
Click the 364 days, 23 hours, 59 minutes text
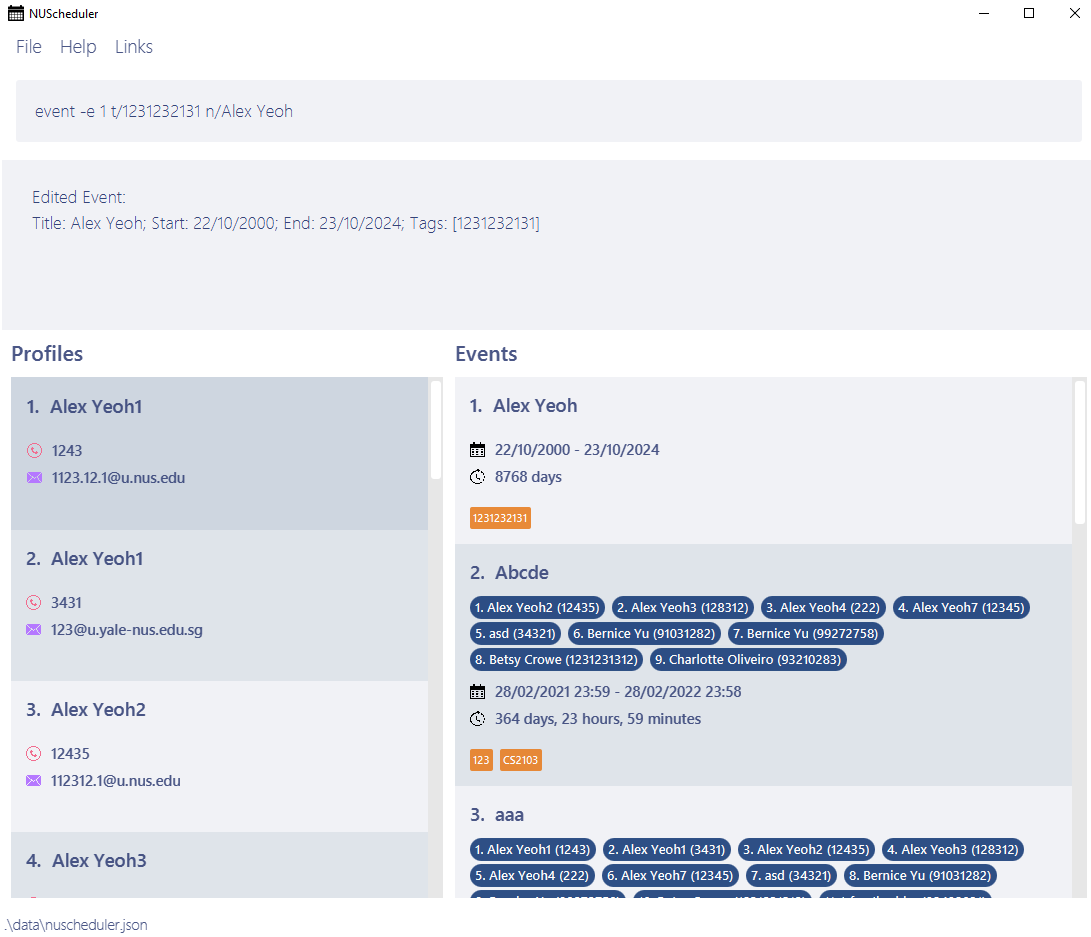click(598, 719)
